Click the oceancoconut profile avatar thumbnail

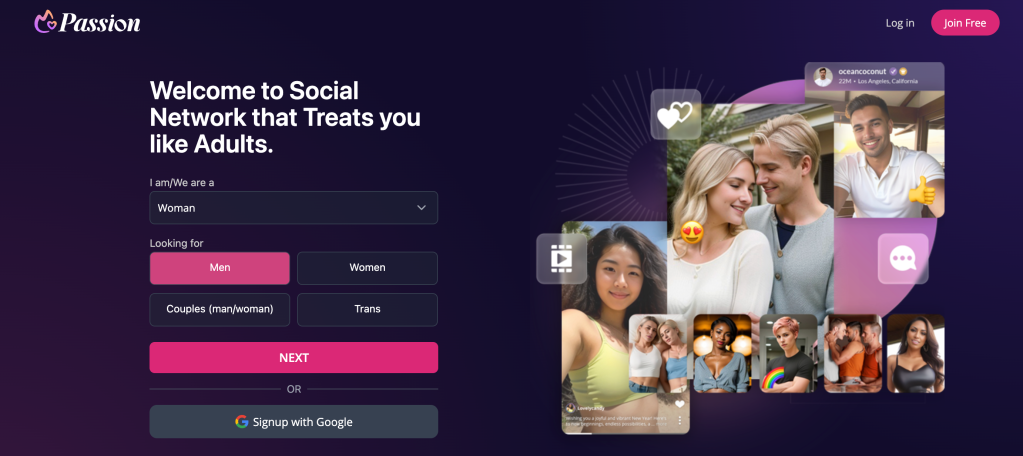coord(823,76)
